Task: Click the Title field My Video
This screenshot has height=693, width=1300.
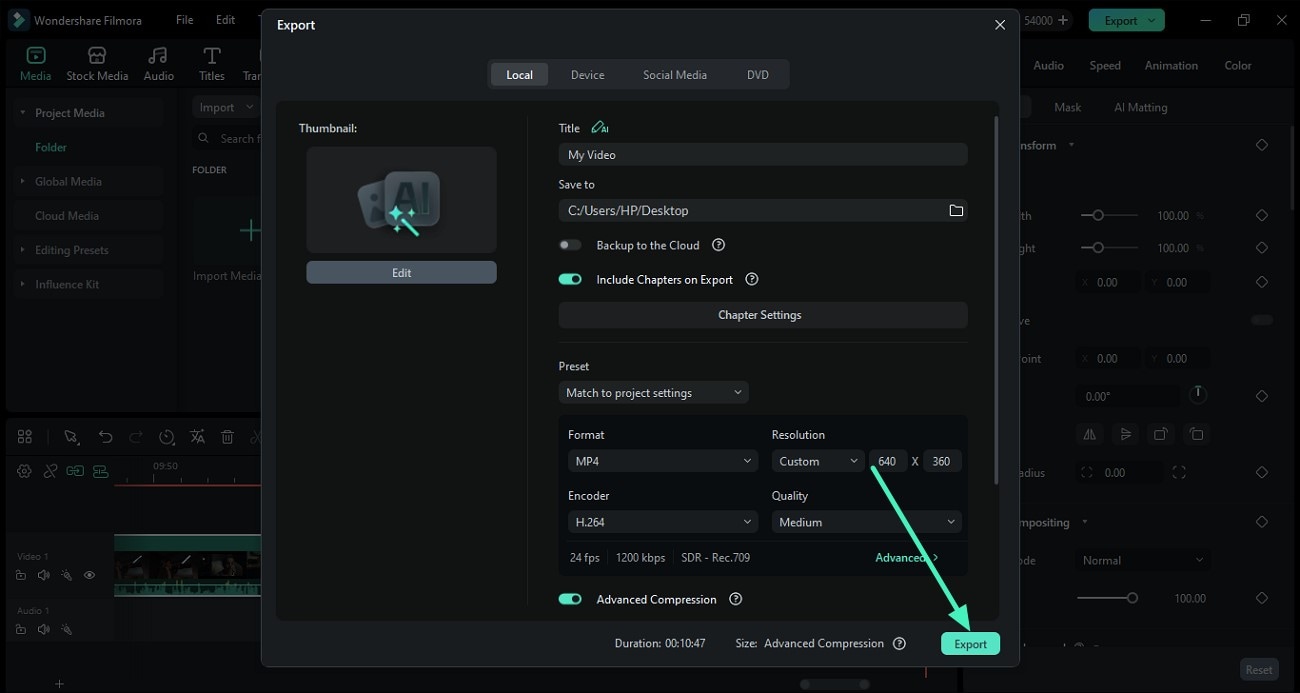Action: point(763,155)
